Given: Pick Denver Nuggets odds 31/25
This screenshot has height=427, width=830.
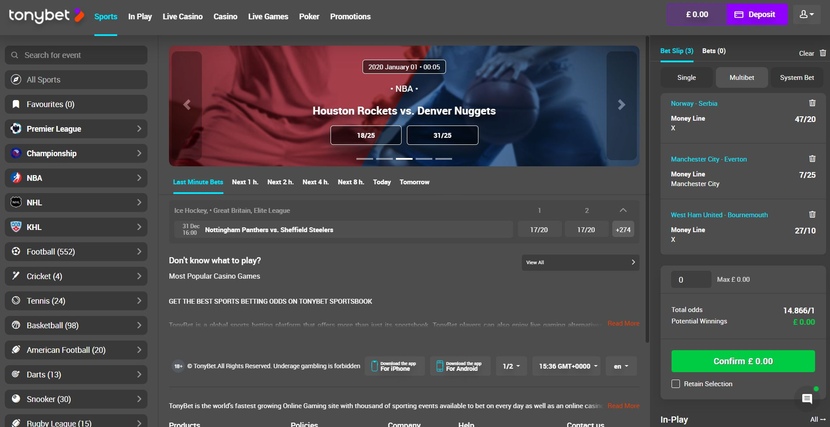Looking at the screenshot, I should coord(443,135).
